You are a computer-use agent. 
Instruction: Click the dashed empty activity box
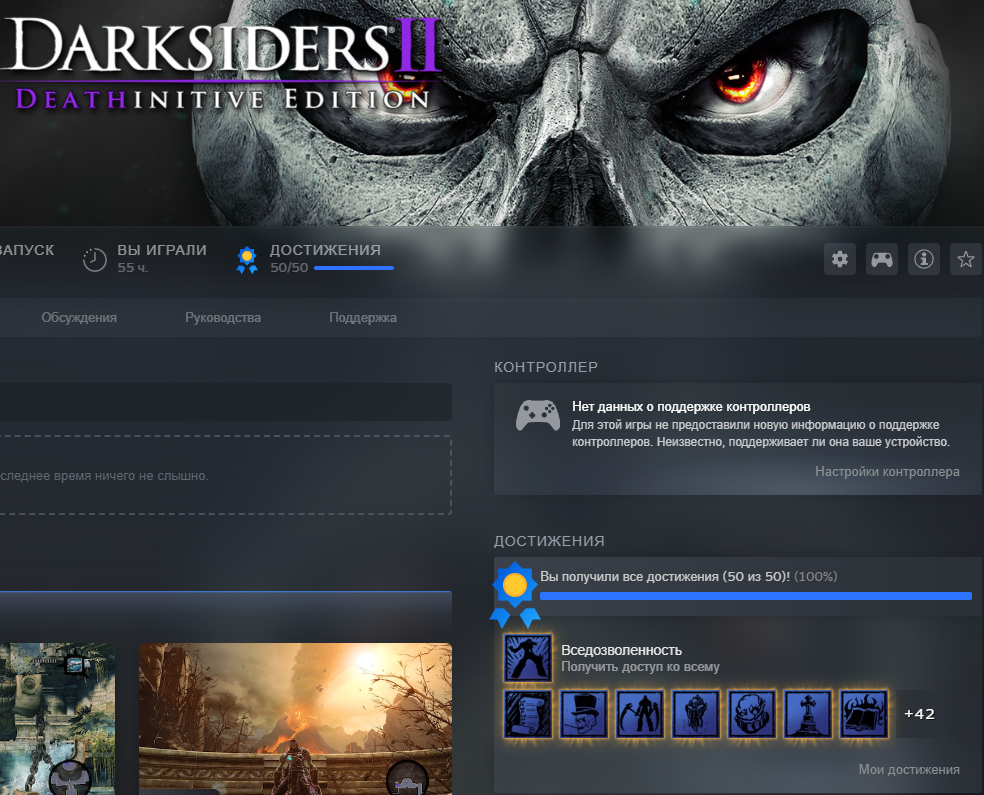point(225,475)
